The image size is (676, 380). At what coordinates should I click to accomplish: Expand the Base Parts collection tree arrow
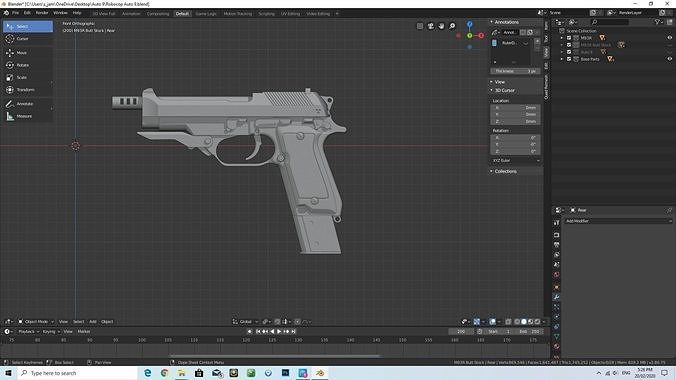pyautogui.click(x=562, y=59)
